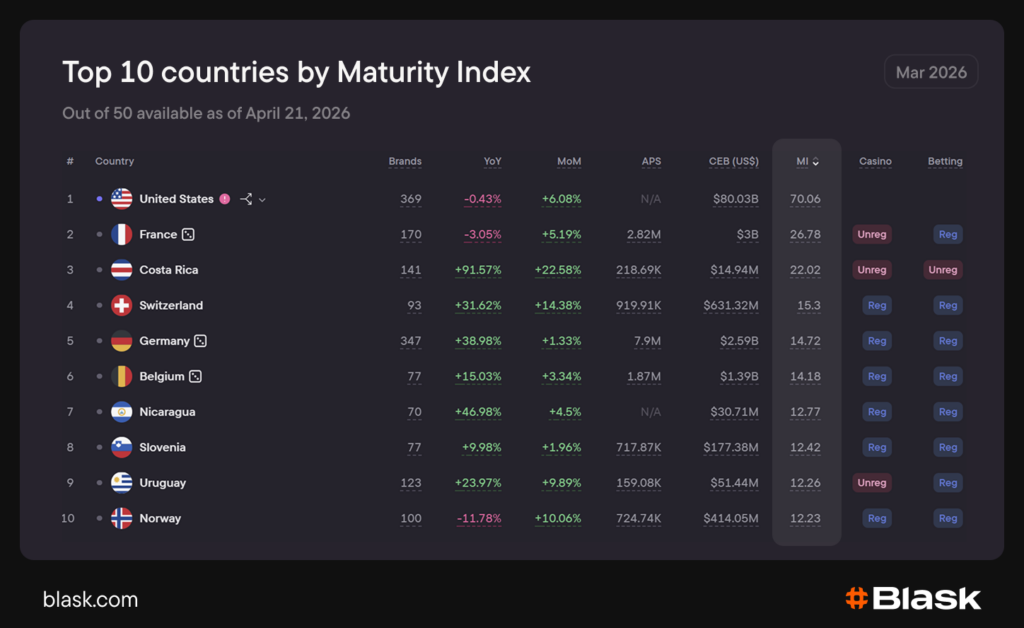The width and height of the screenshot is (1024, 628).
Task: Click Slovenia's 12.42 MI value
Action: (x=805, y=448)
